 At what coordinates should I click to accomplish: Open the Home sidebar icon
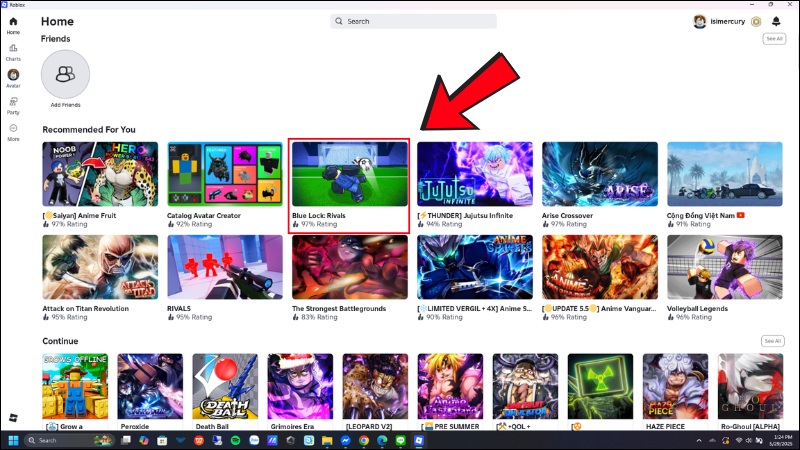[x=13, y=22]
